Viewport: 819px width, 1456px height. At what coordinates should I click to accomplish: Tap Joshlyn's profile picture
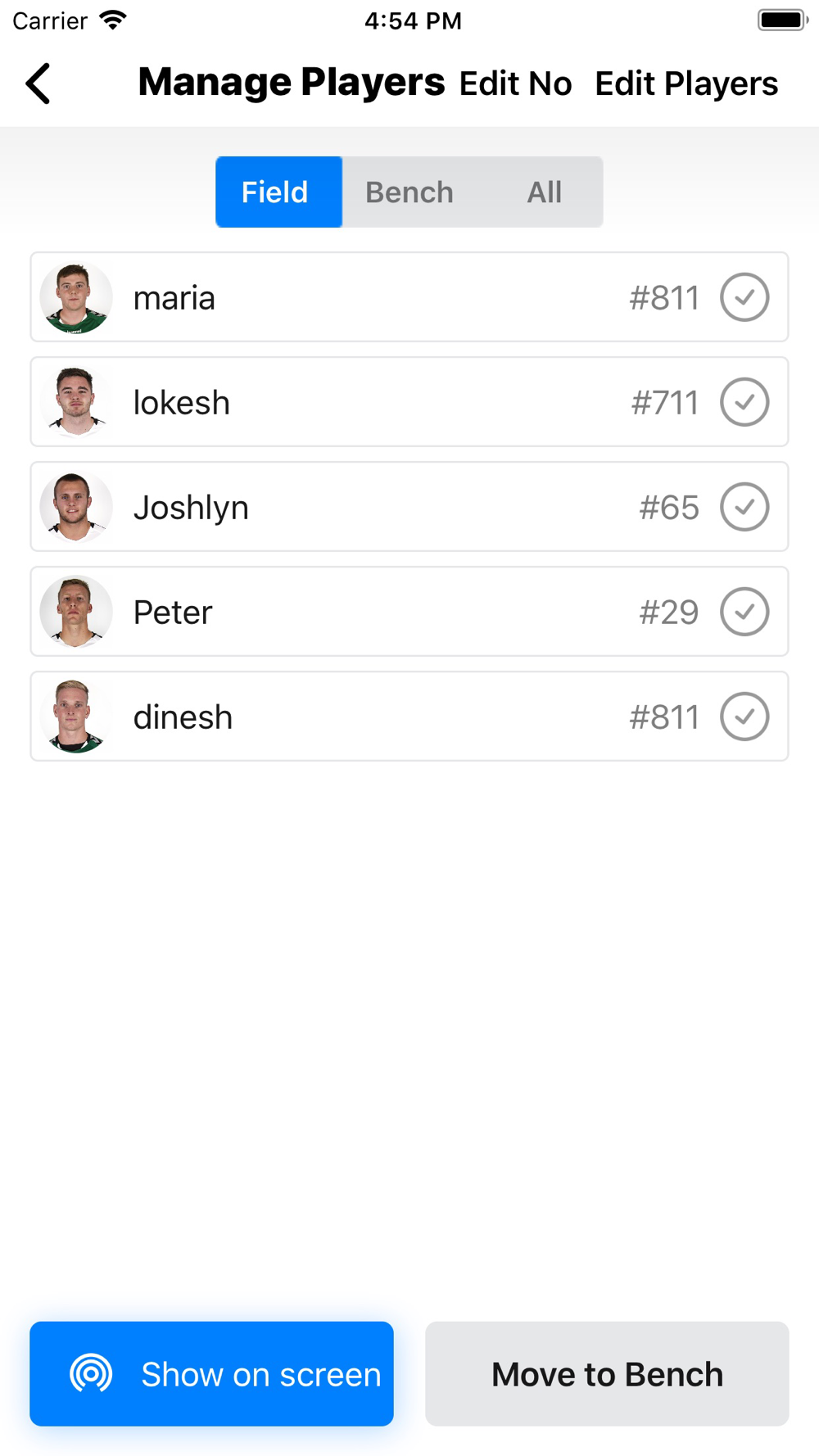76,507
